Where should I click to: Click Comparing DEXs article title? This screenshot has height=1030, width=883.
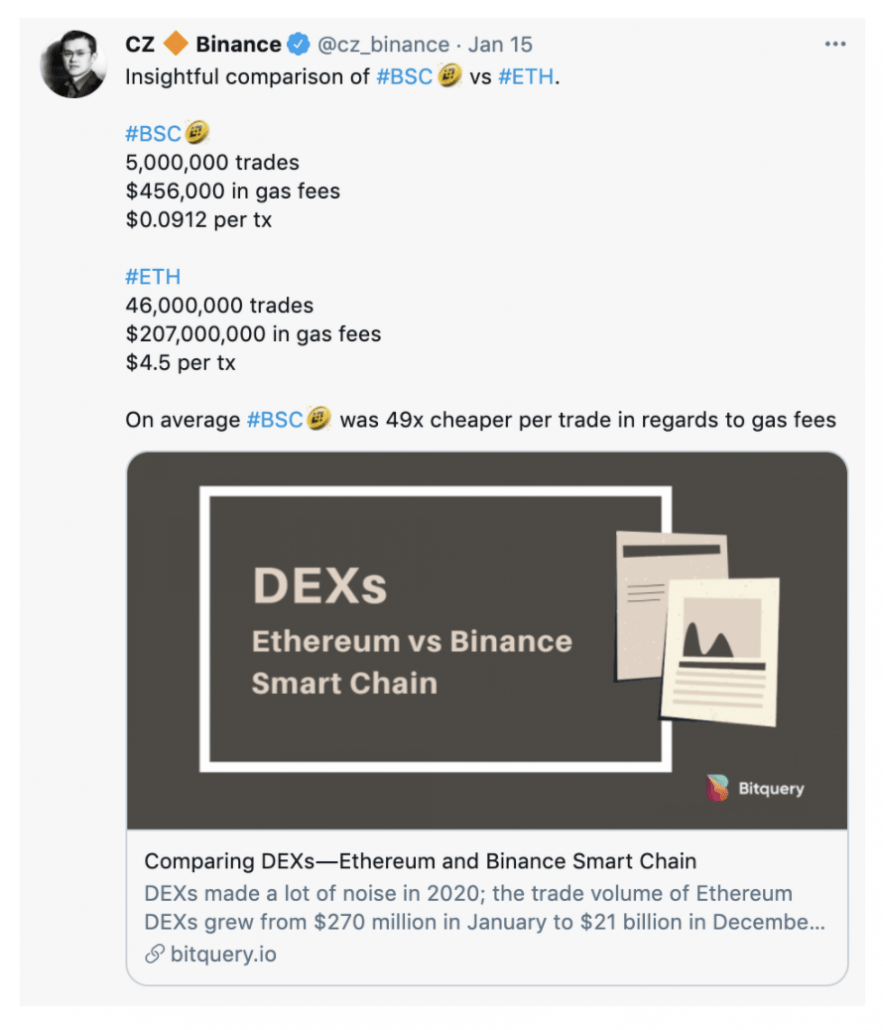420,861
